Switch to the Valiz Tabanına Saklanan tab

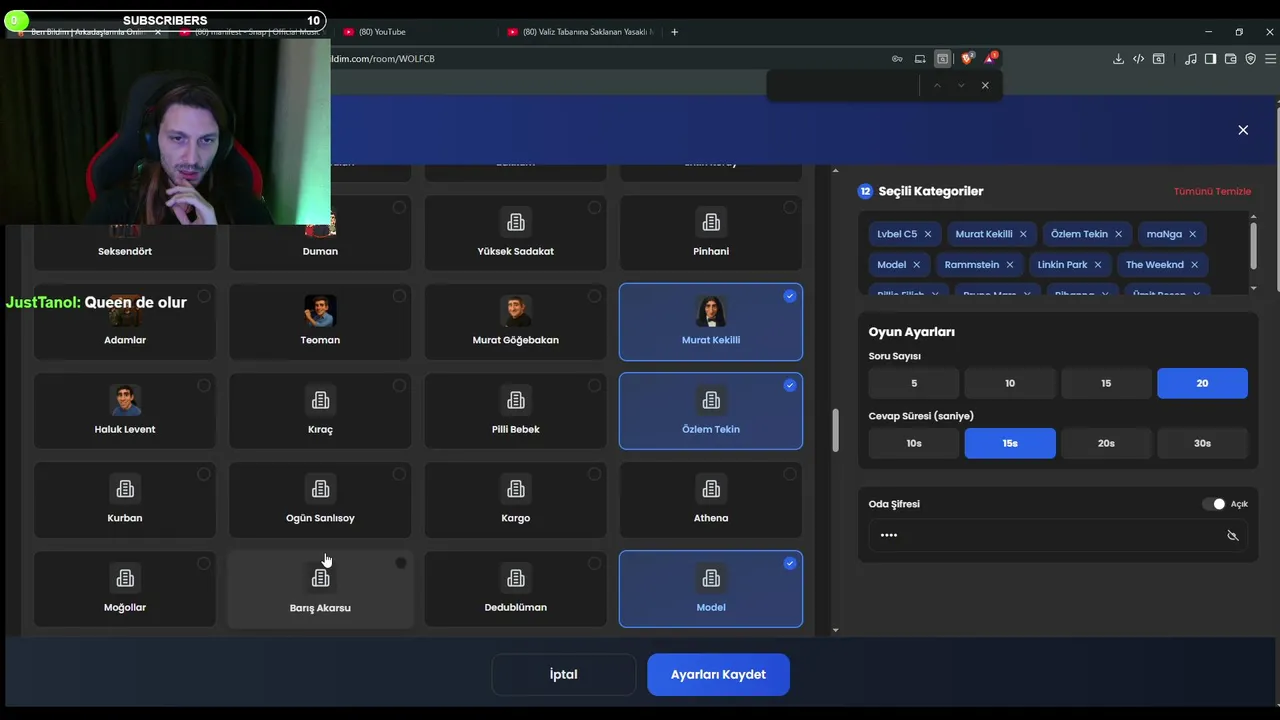pos(580,32)
